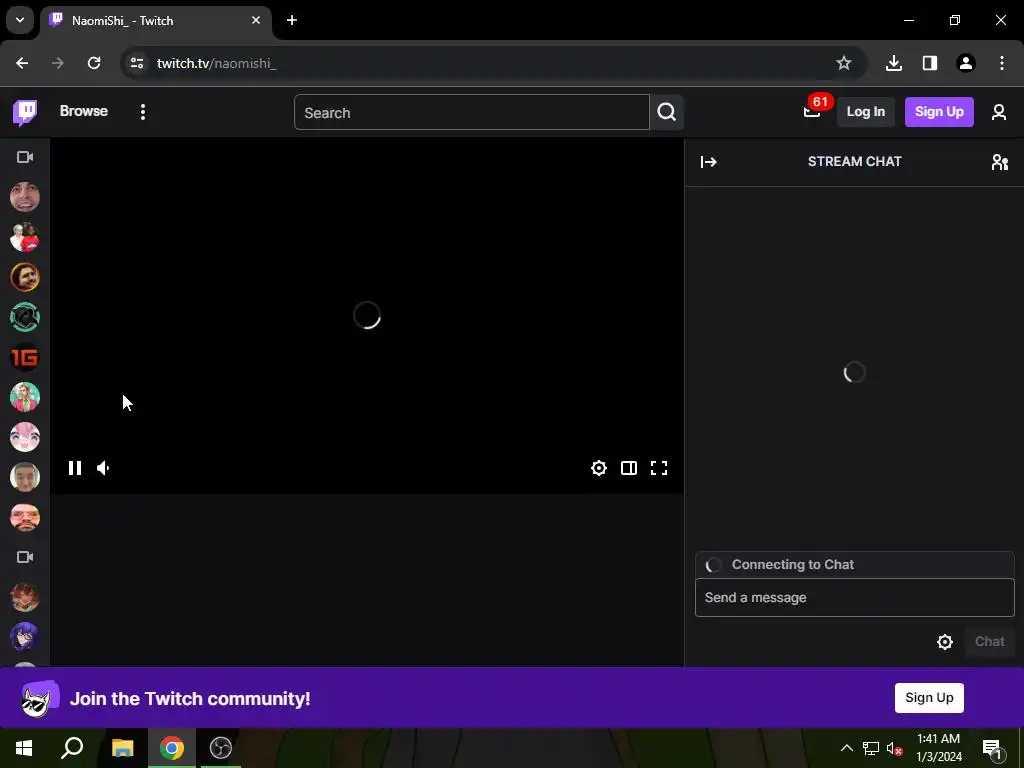Open Chrome downloads icon
Viewport: 1024px width, 768px height.
894,63
